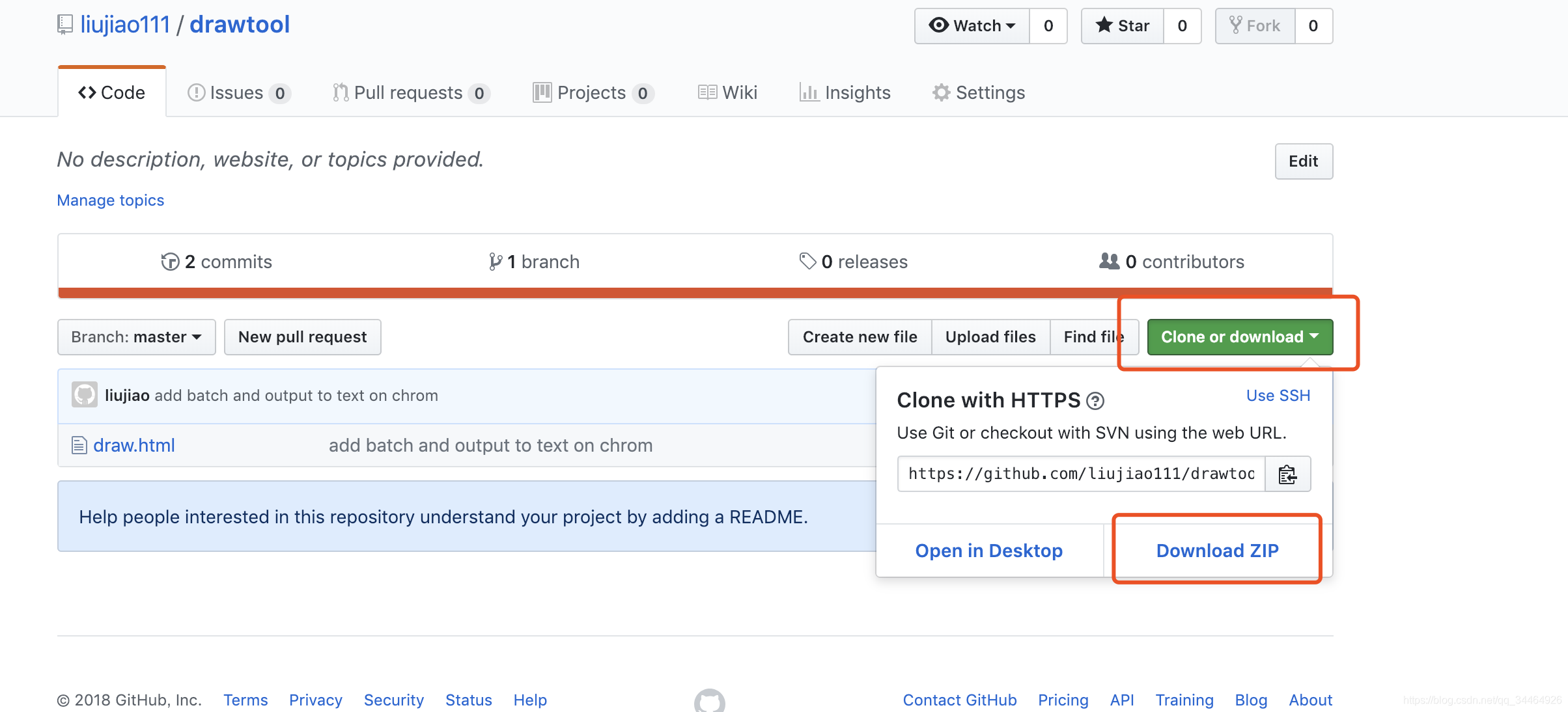
Task: Star the drawtool repository
Action: click(x=1123, y=26)
